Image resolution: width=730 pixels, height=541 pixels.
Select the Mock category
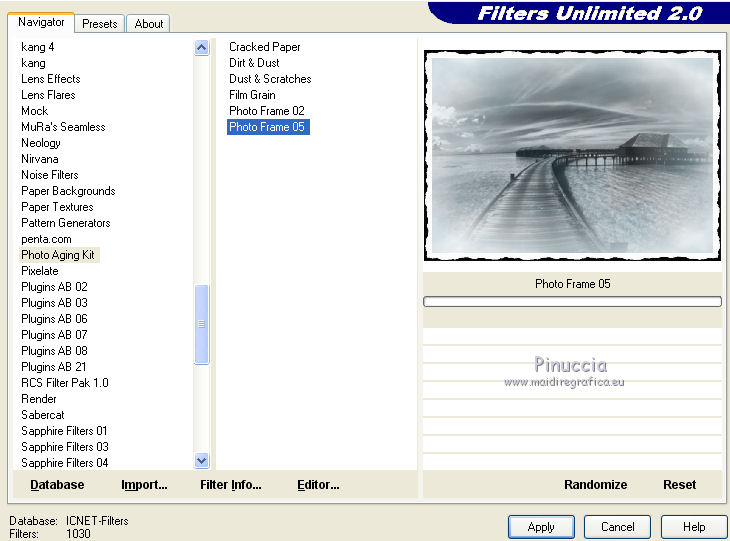34,111
